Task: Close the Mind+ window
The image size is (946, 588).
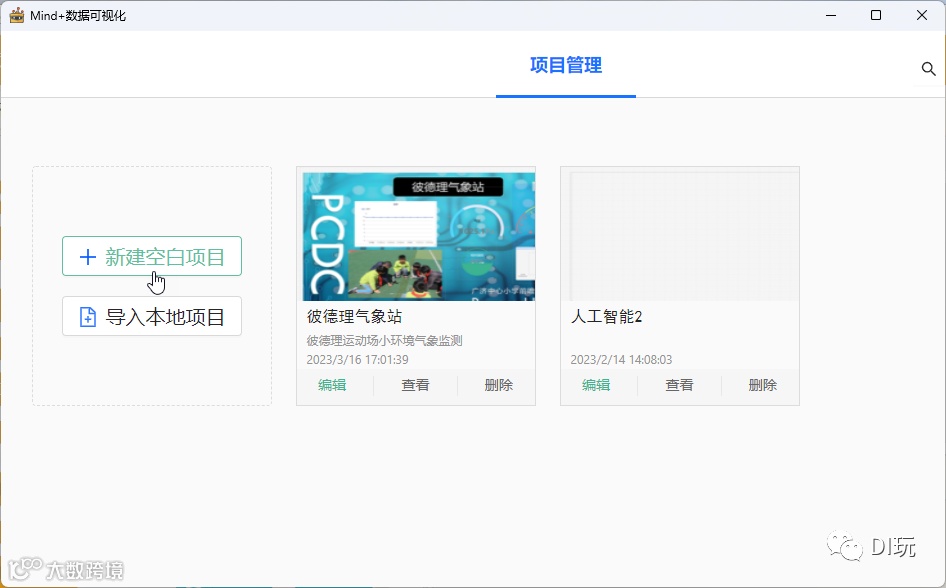Action: pyautogui.click(x=922, y=15)
